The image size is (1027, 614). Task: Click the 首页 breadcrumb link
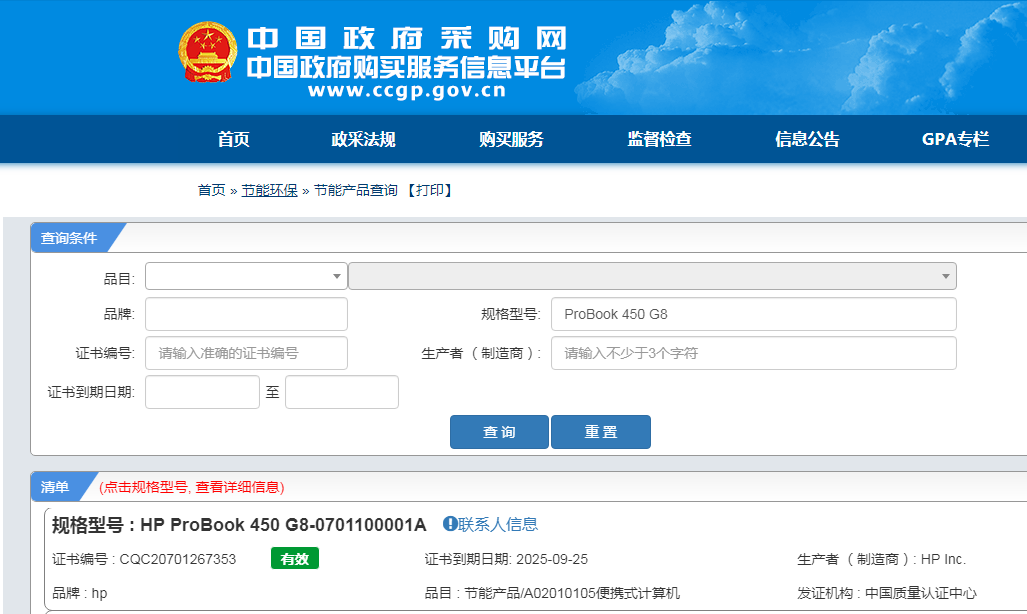coord(212,190)
